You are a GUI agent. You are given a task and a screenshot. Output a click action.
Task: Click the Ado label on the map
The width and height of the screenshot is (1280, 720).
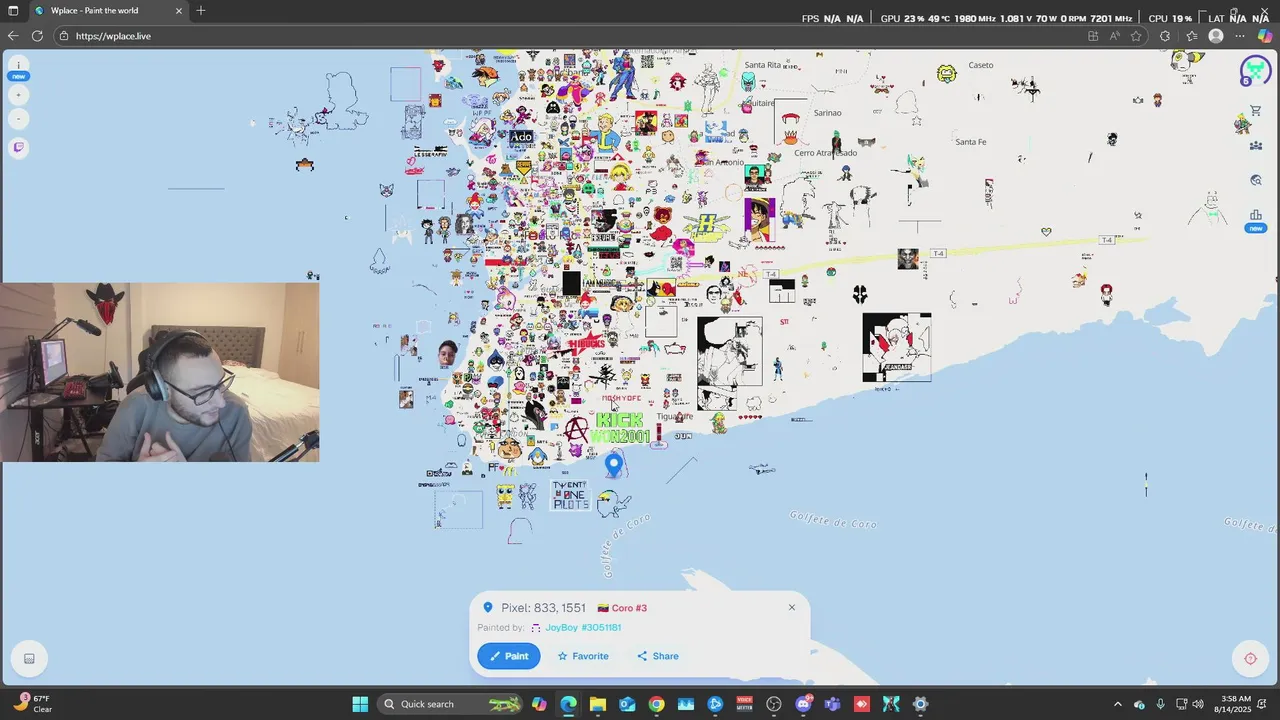(x=522, y=137)
